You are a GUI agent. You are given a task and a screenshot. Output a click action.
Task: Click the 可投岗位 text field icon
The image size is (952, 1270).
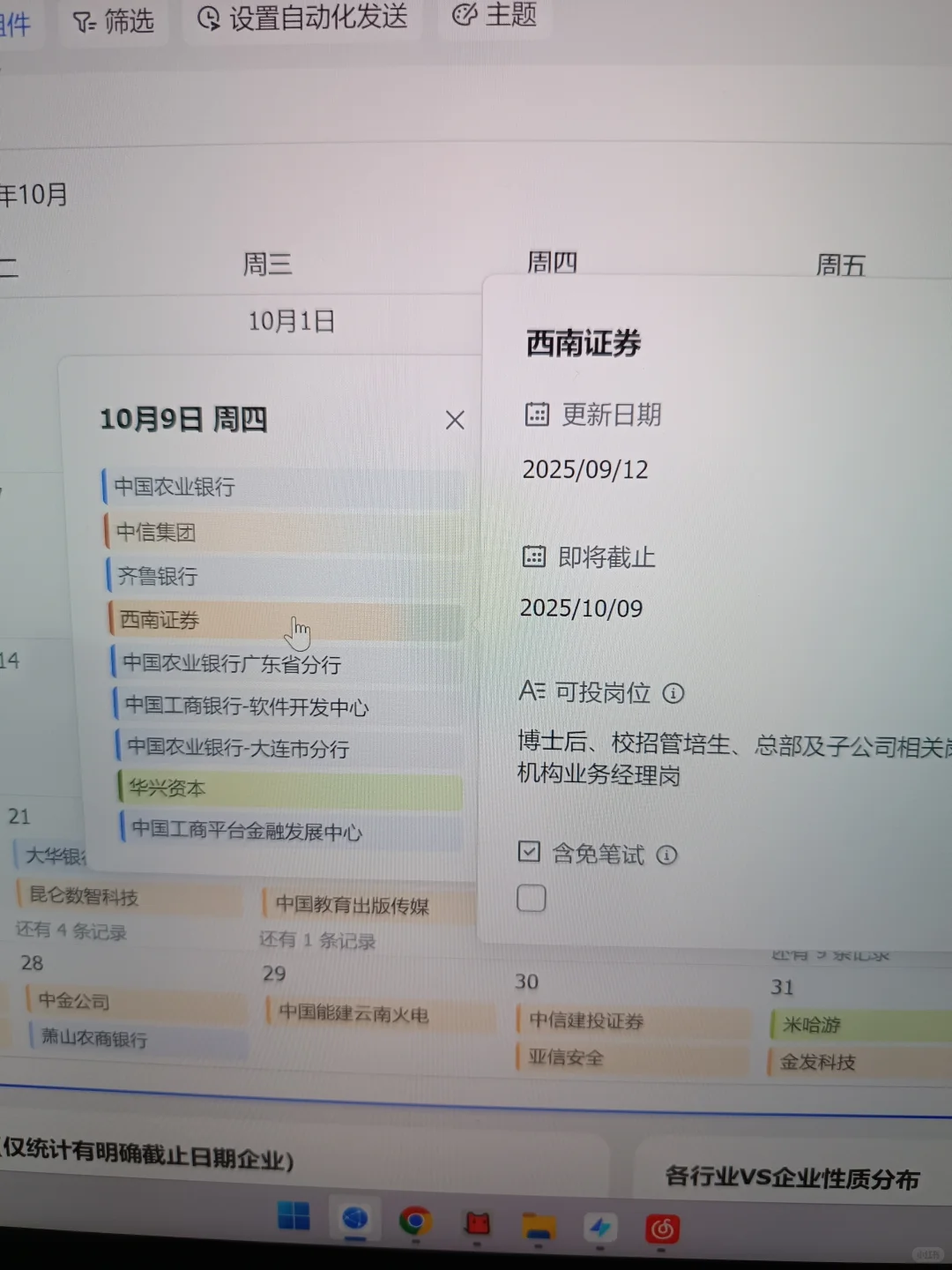pos(532,690)
